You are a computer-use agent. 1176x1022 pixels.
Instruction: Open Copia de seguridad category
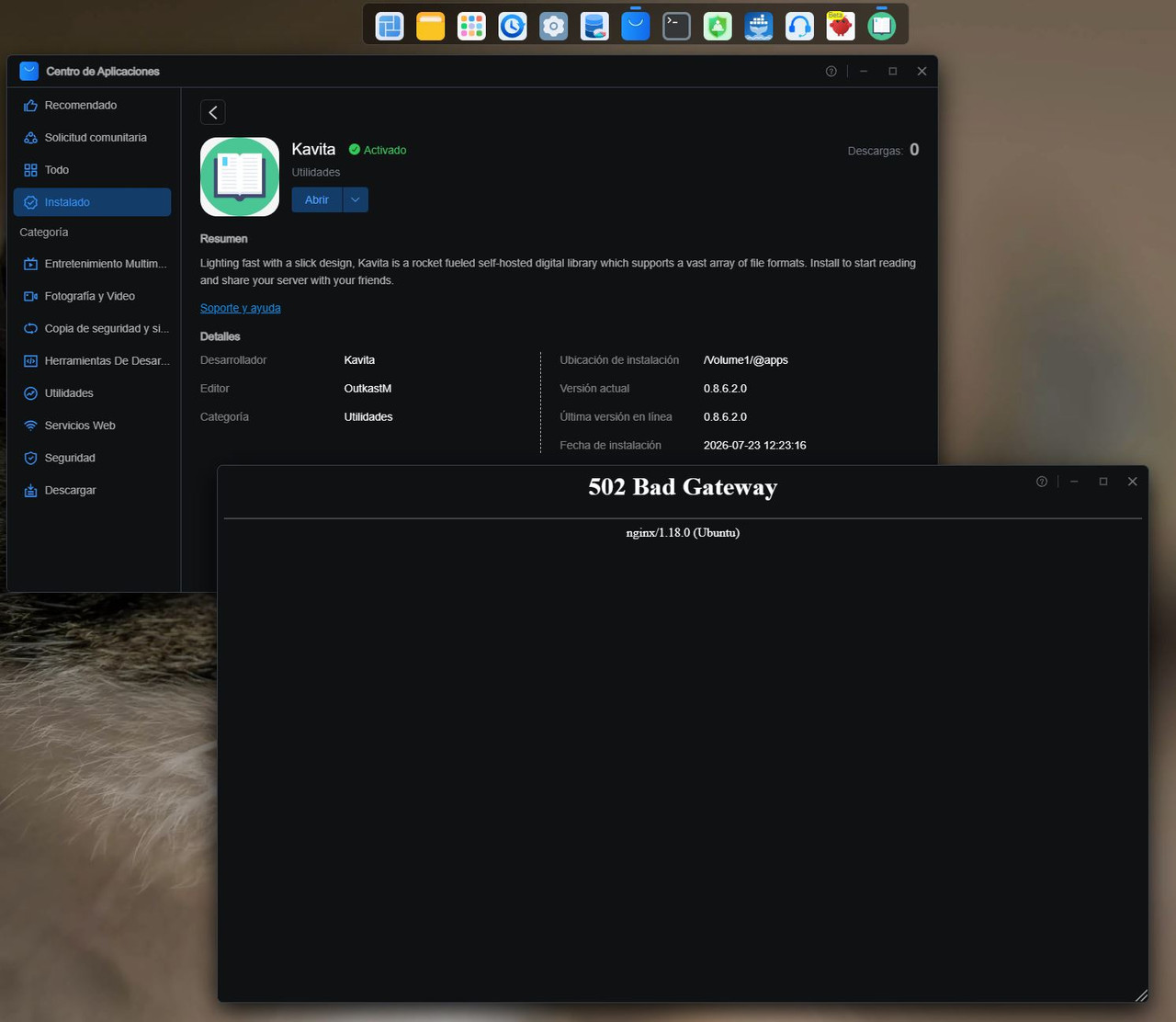pyautogui.click(x=92, y=328)
